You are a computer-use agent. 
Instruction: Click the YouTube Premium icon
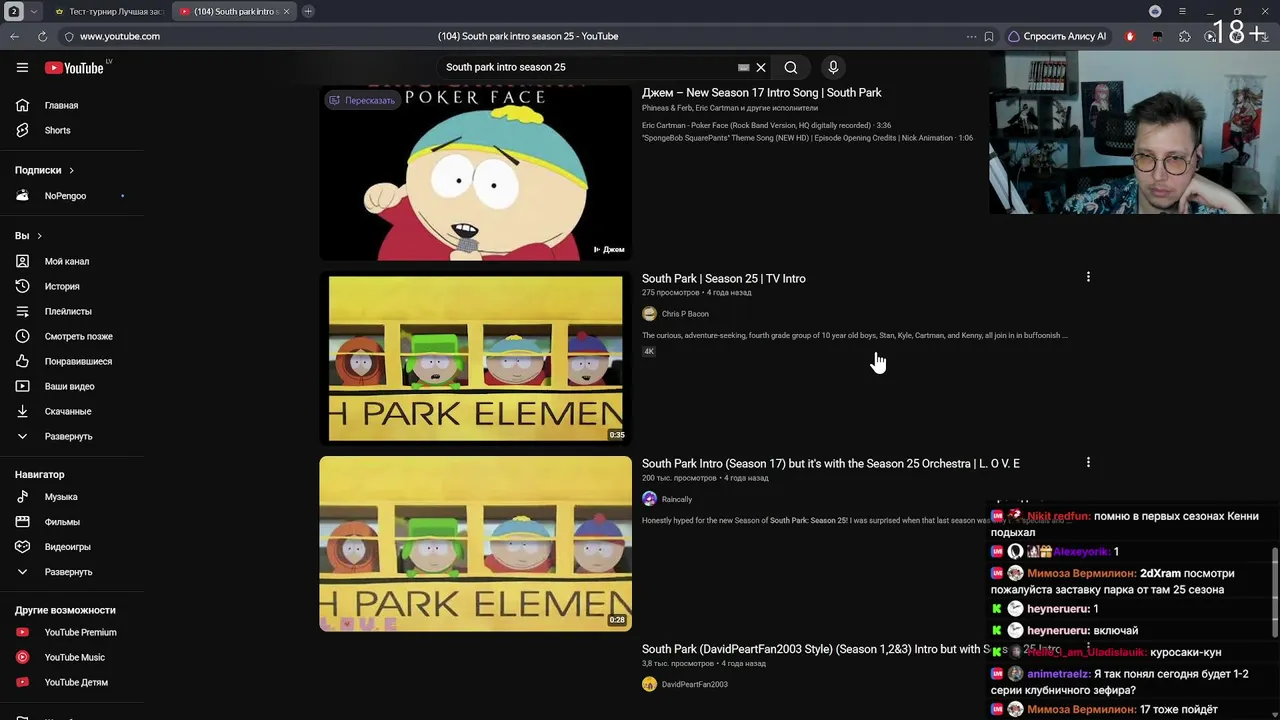point(22,632)
